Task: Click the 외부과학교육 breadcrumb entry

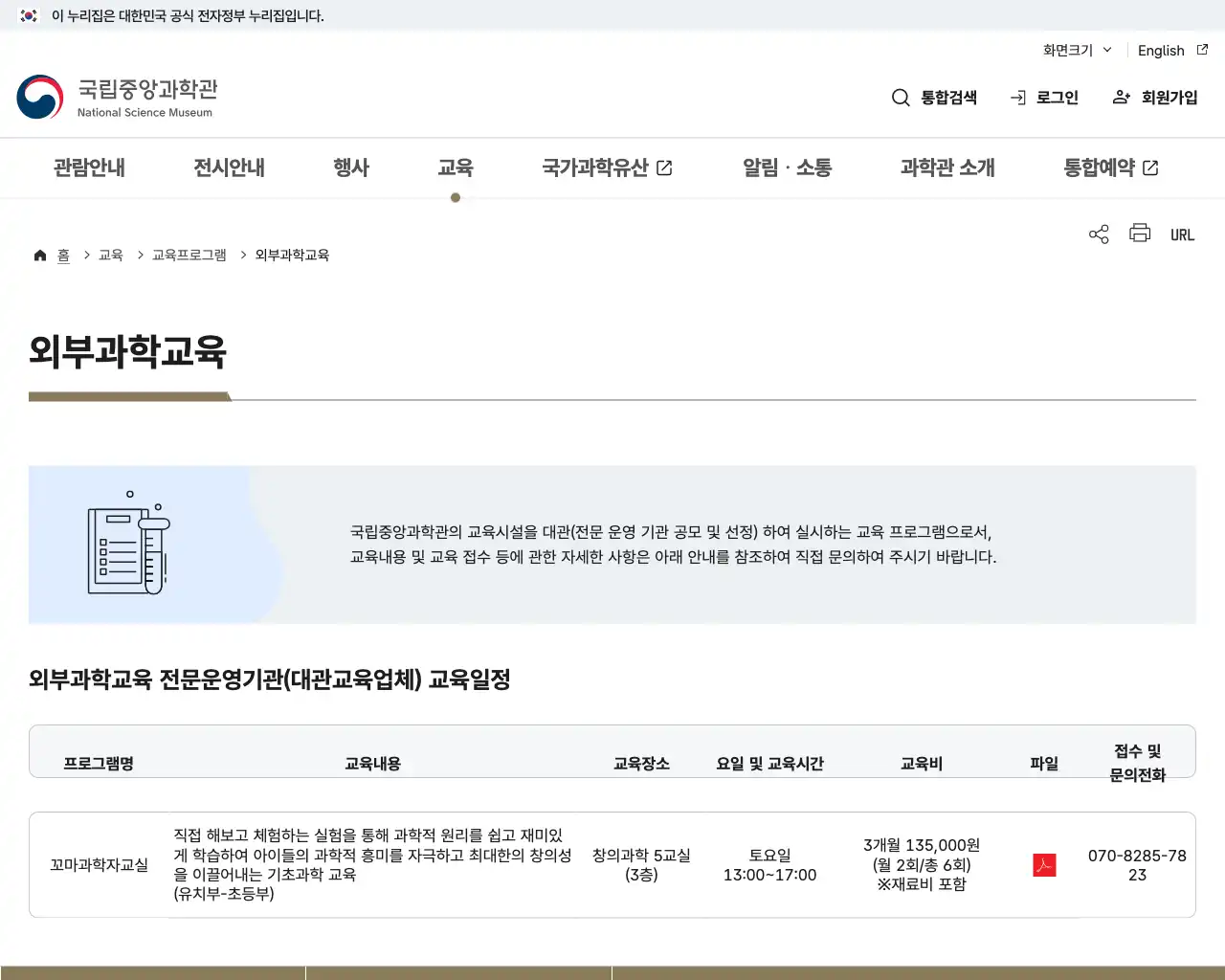Action: pyautogui.click(x=291, y=255)
